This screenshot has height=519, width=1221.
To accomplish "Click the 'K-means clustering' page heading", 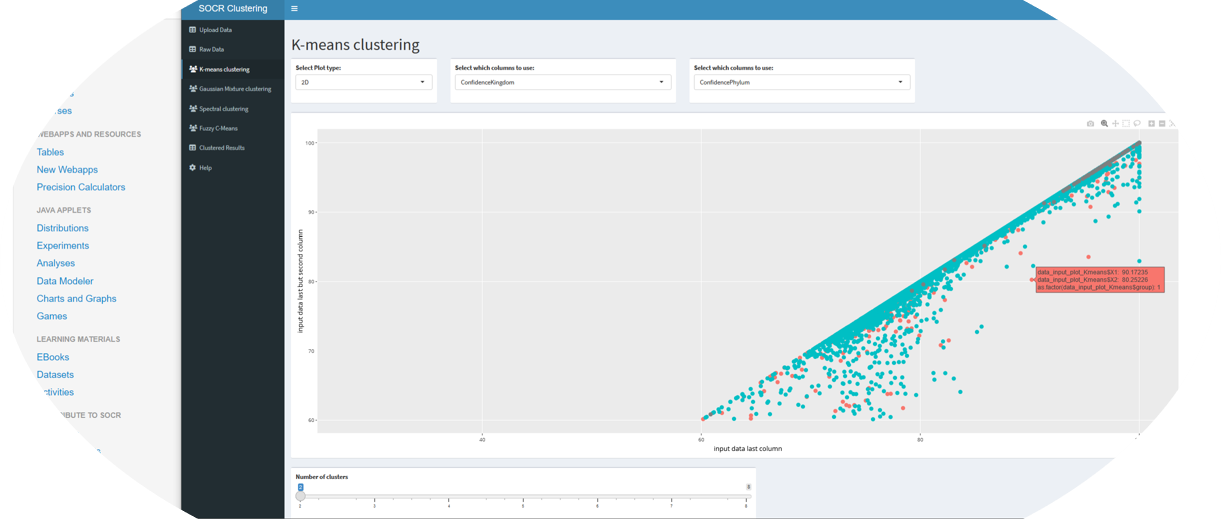I will tap(355, 45).
